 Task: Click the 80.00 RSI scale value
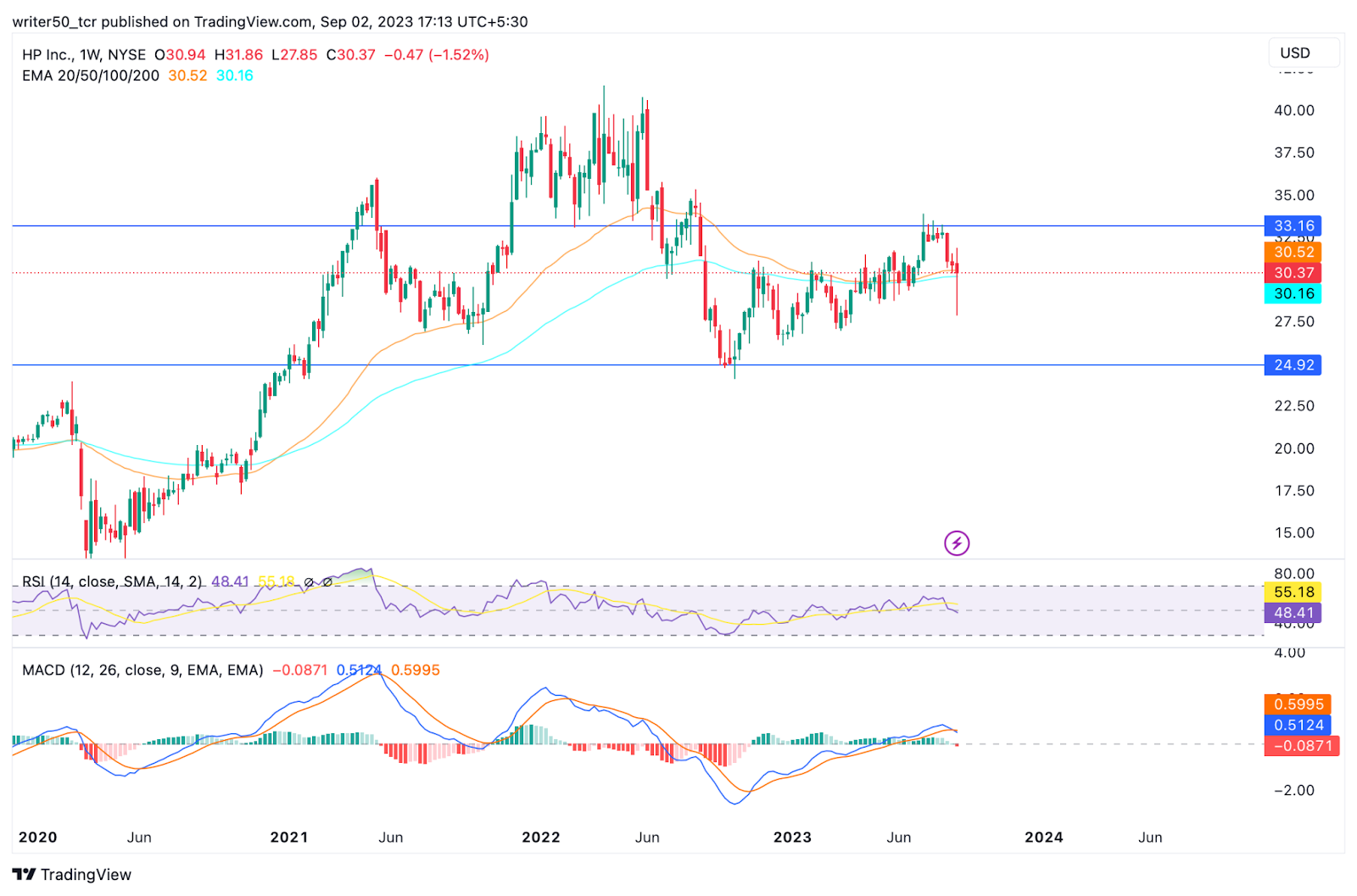pyautogui.click(x=1294, y=574)
